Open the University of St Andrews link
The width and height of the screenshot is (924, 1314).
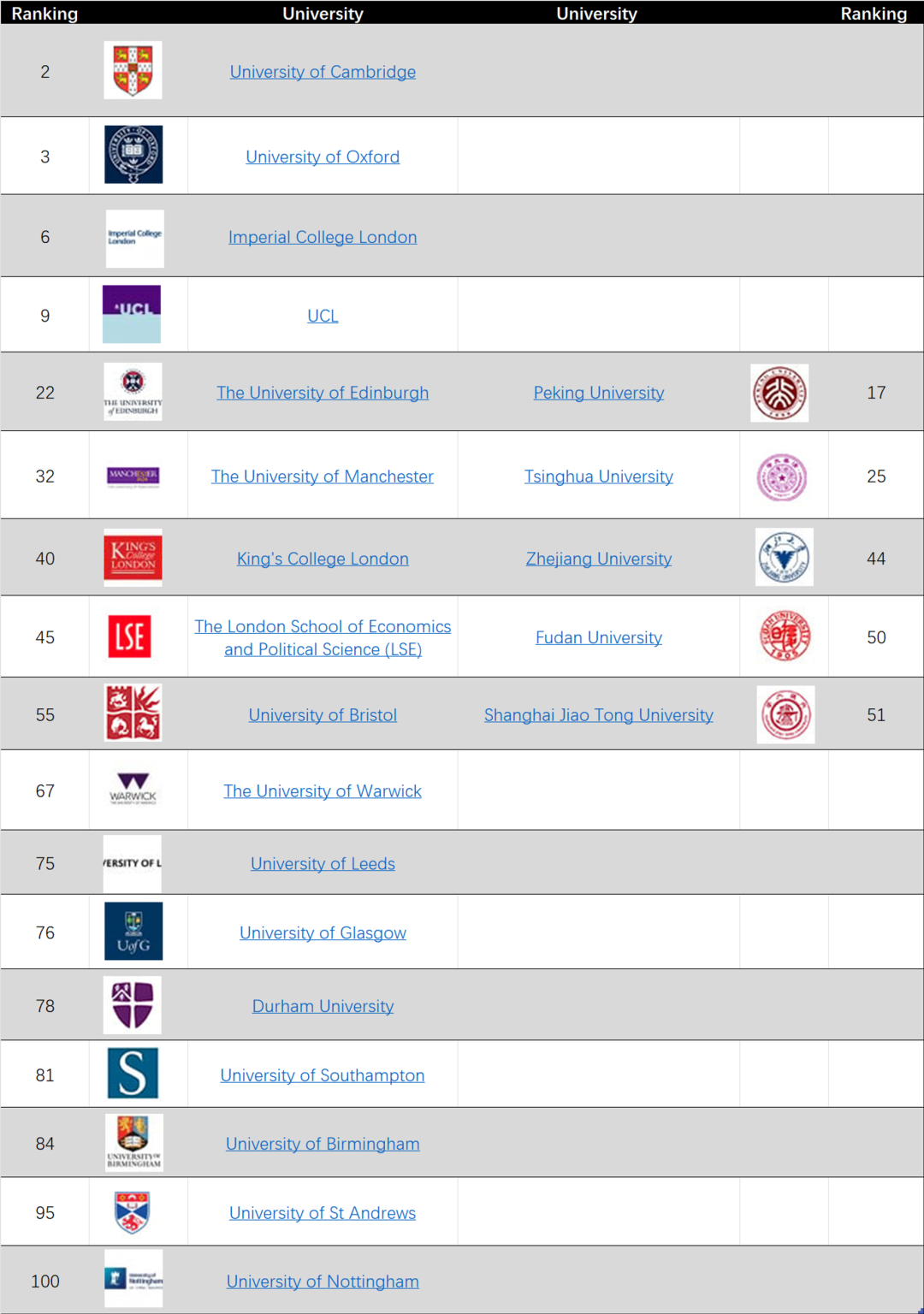click(323, 1213)
